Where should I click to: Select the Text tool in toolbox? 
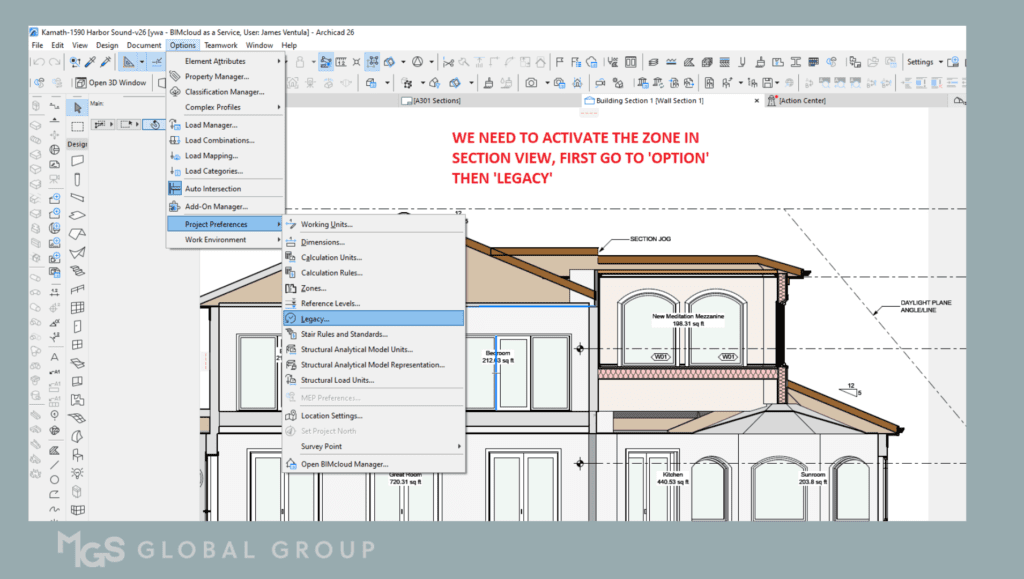point(53,356)
